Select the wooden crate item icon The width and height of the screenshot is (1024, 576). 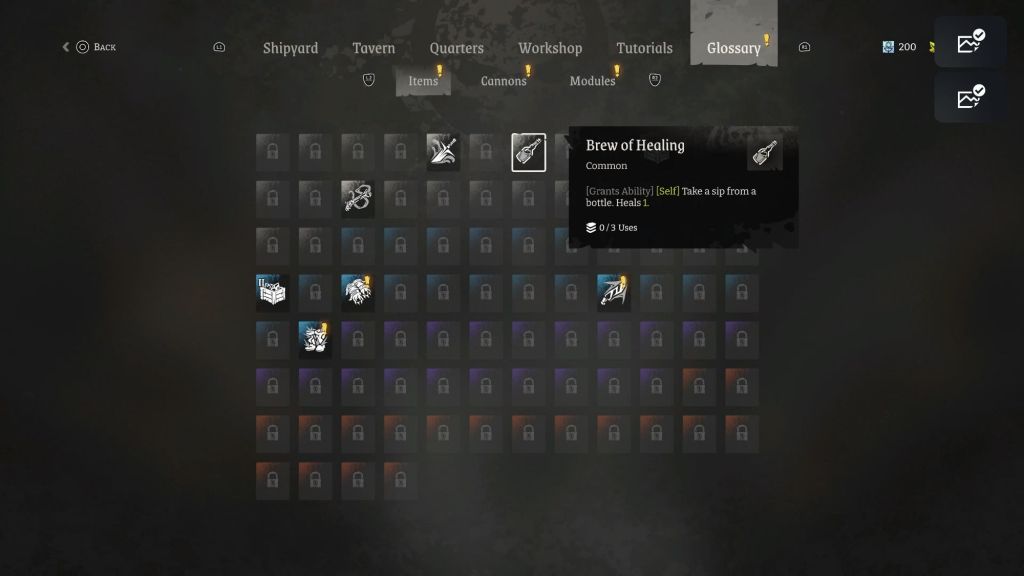point(272,293)
